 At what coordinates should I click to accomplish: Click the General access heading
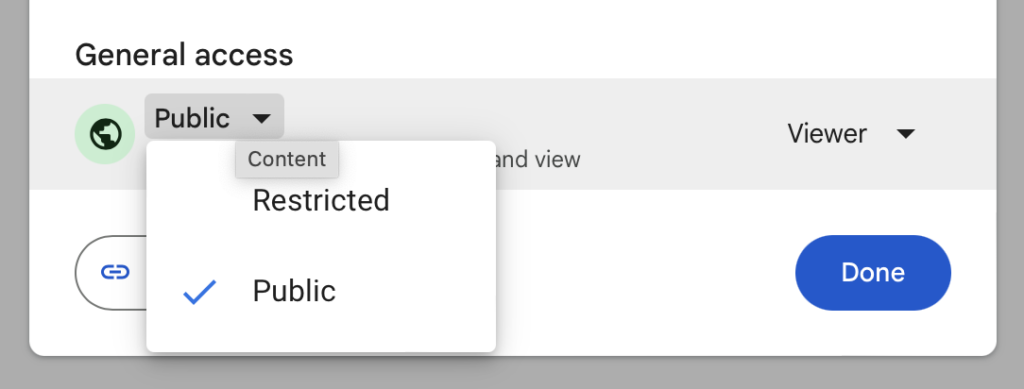(184, 55)
